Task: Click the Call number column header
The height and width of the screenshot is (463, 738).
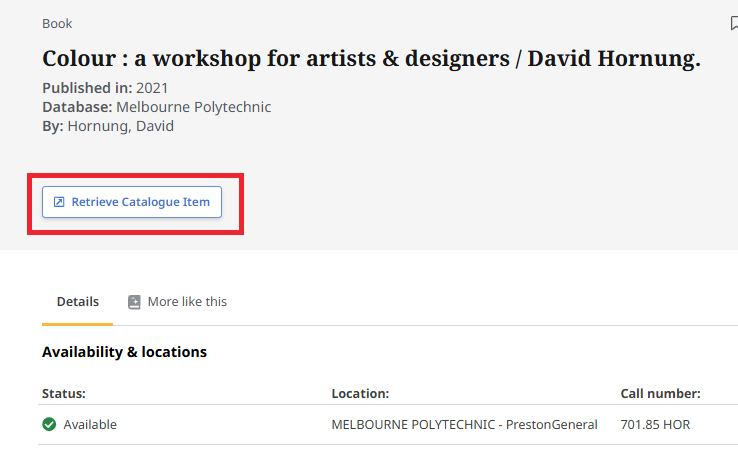Action: click(660, 394)
